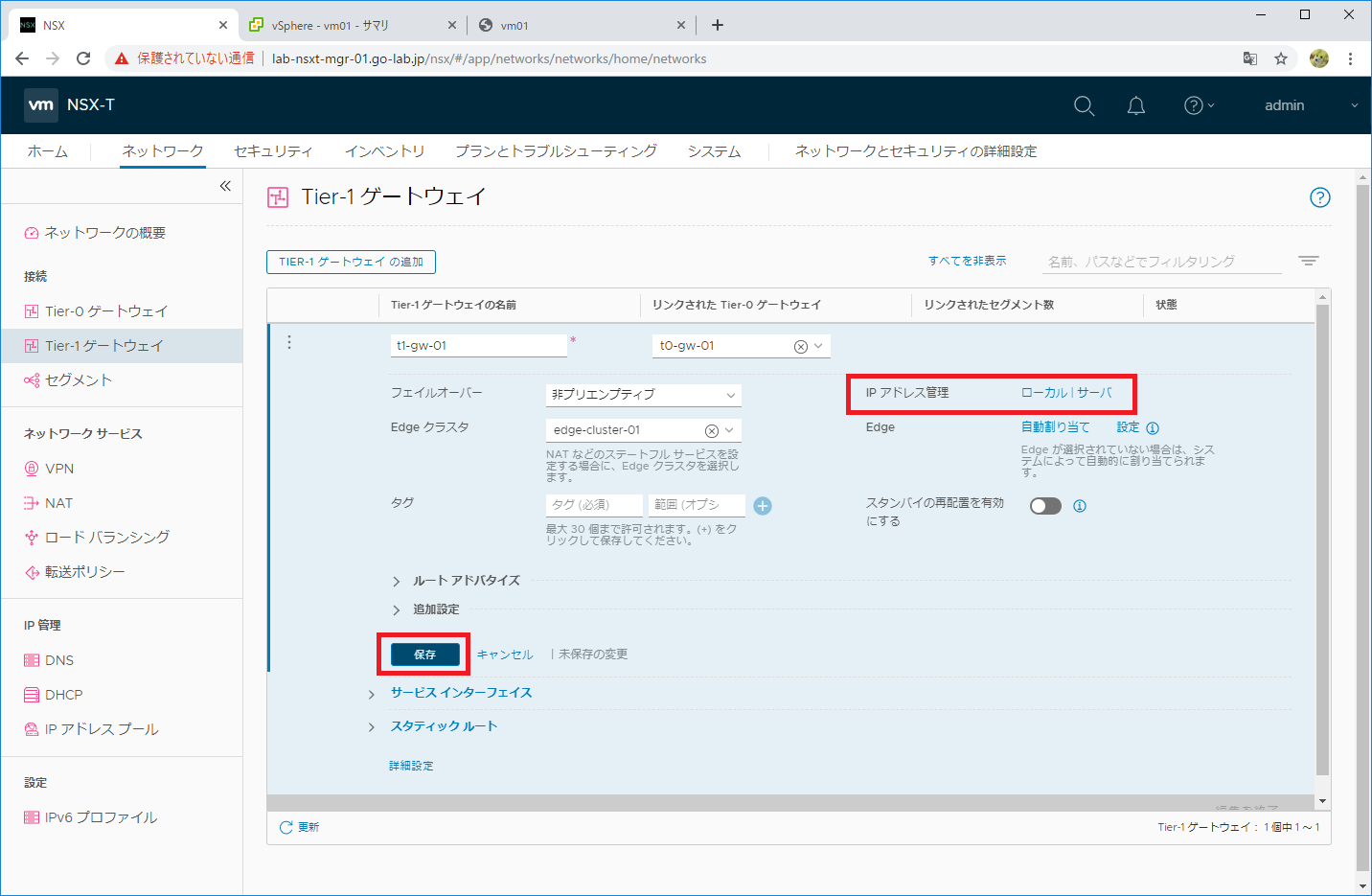The image size is (1372, 896).
Task: Click the タグ (必須) input field
Action: point(594,505)
